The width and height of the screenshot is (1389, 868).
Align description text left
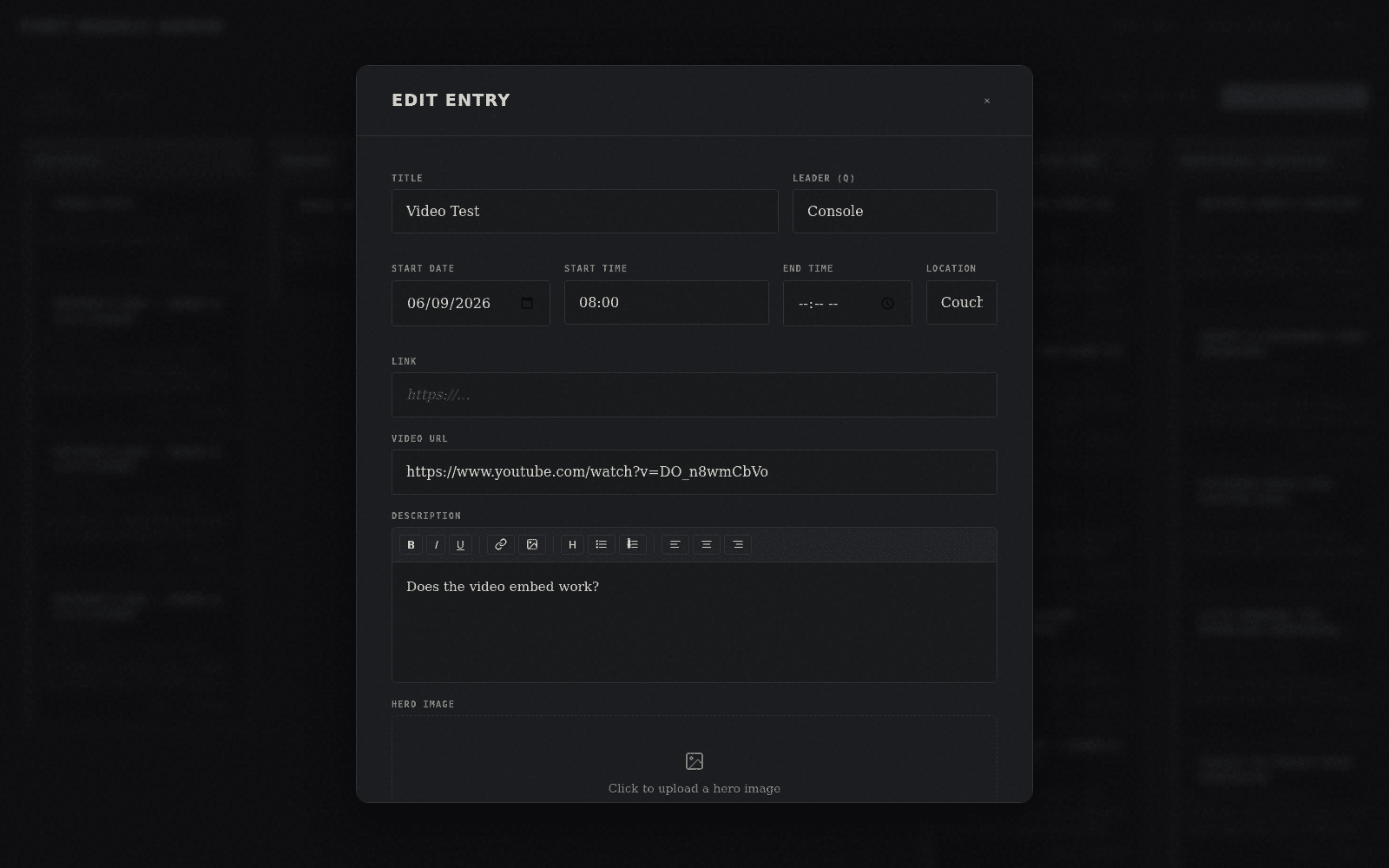(x=675, y=544)
